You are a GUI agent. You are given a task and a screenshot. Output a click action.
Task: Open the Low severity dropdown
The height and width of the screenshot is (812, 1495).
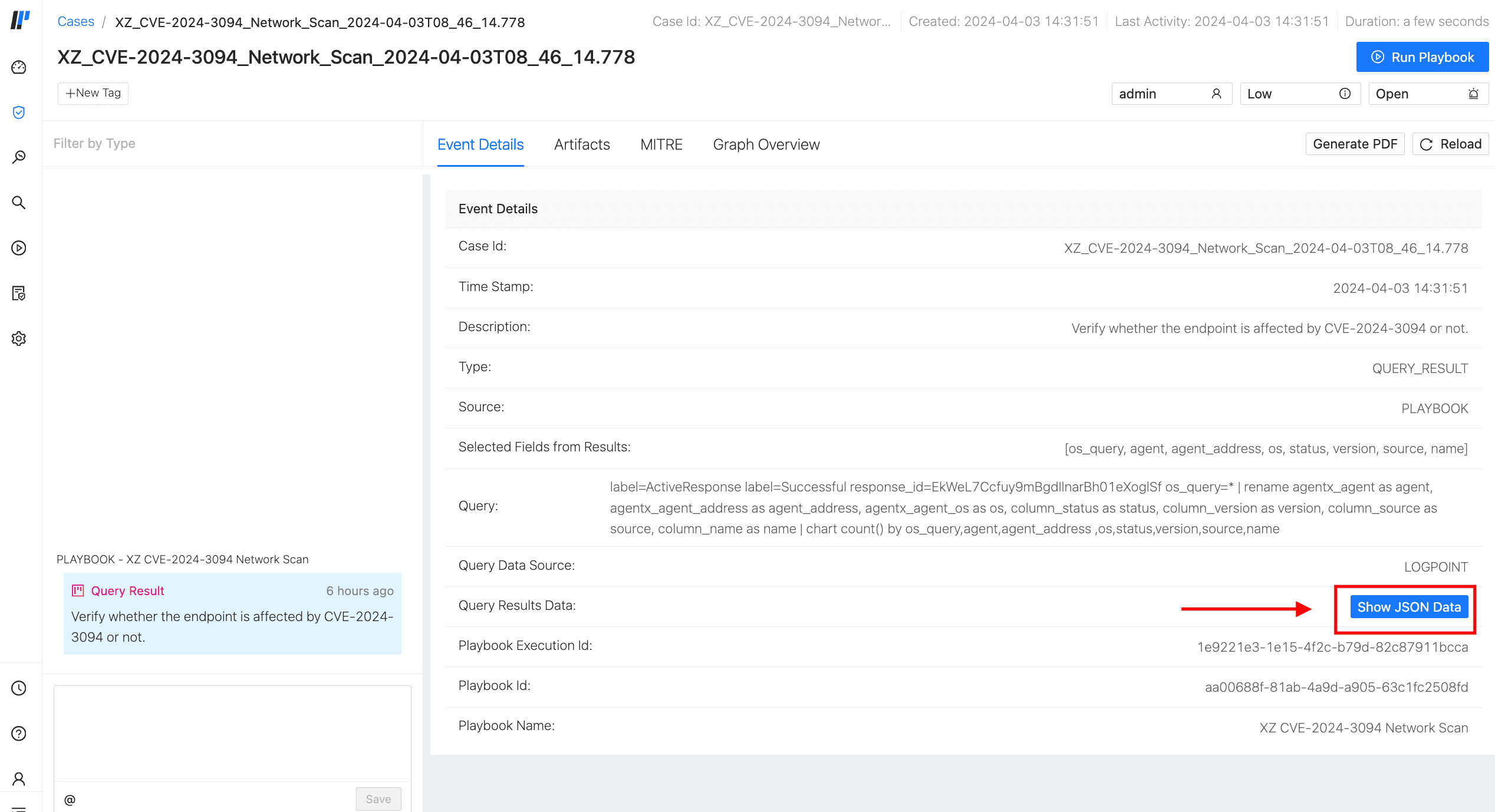click(x=1300, y=94)
